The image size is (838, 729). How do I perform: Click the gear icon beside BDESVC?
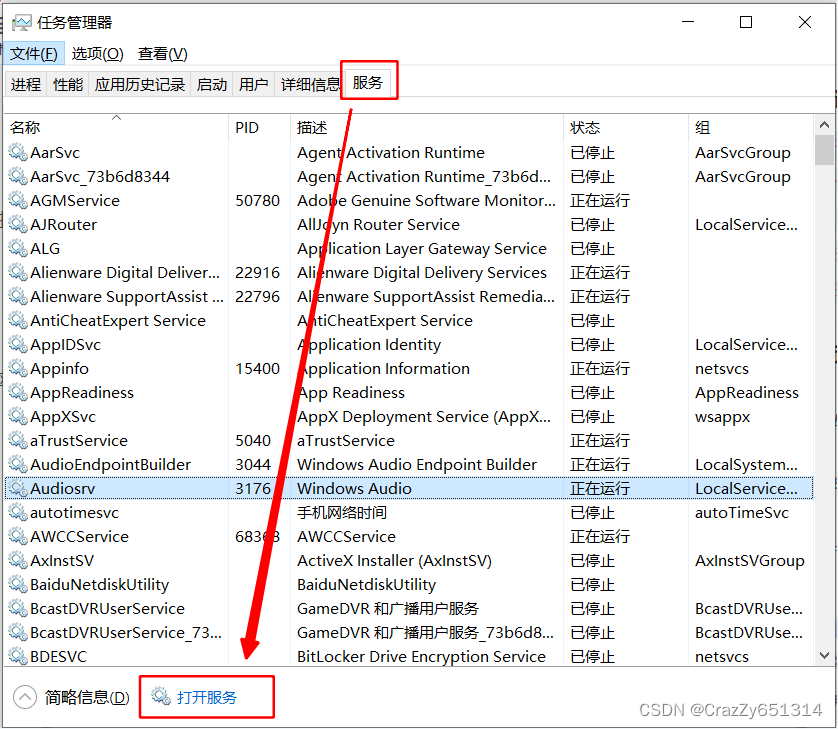(18, 656)
